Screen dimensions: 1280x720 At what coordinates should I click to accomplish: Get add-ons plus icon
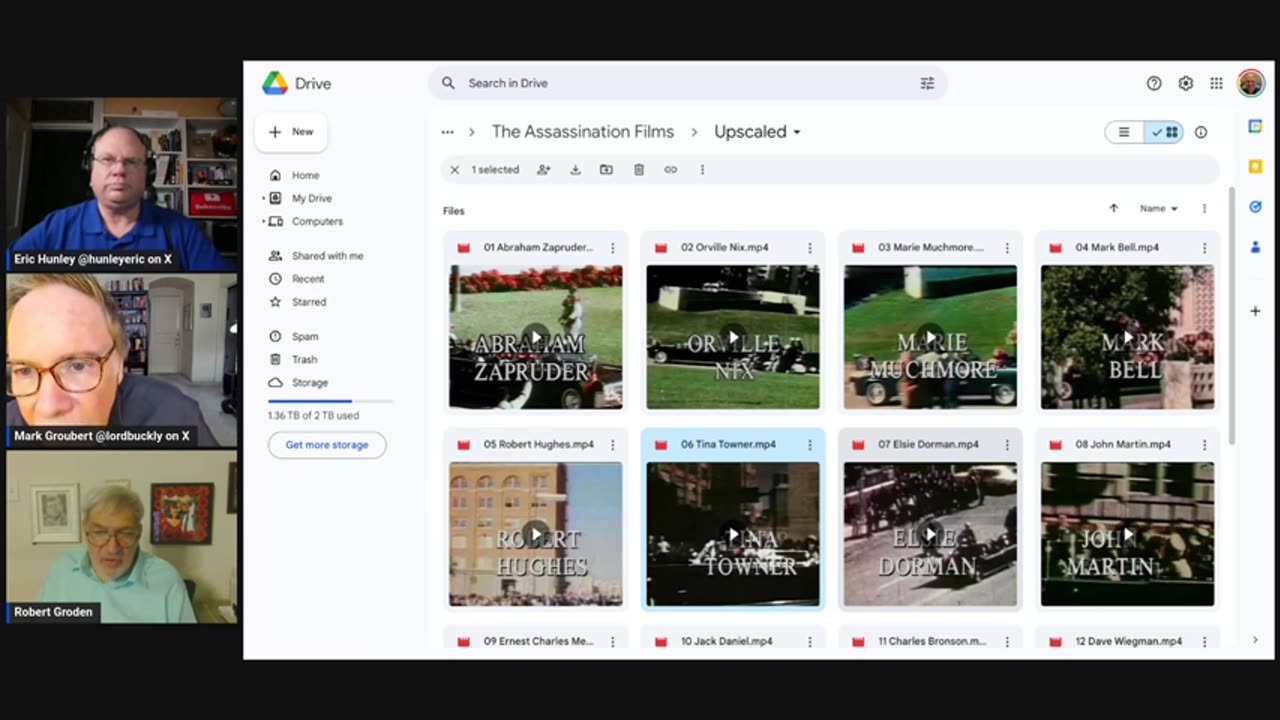[1255, 311]
